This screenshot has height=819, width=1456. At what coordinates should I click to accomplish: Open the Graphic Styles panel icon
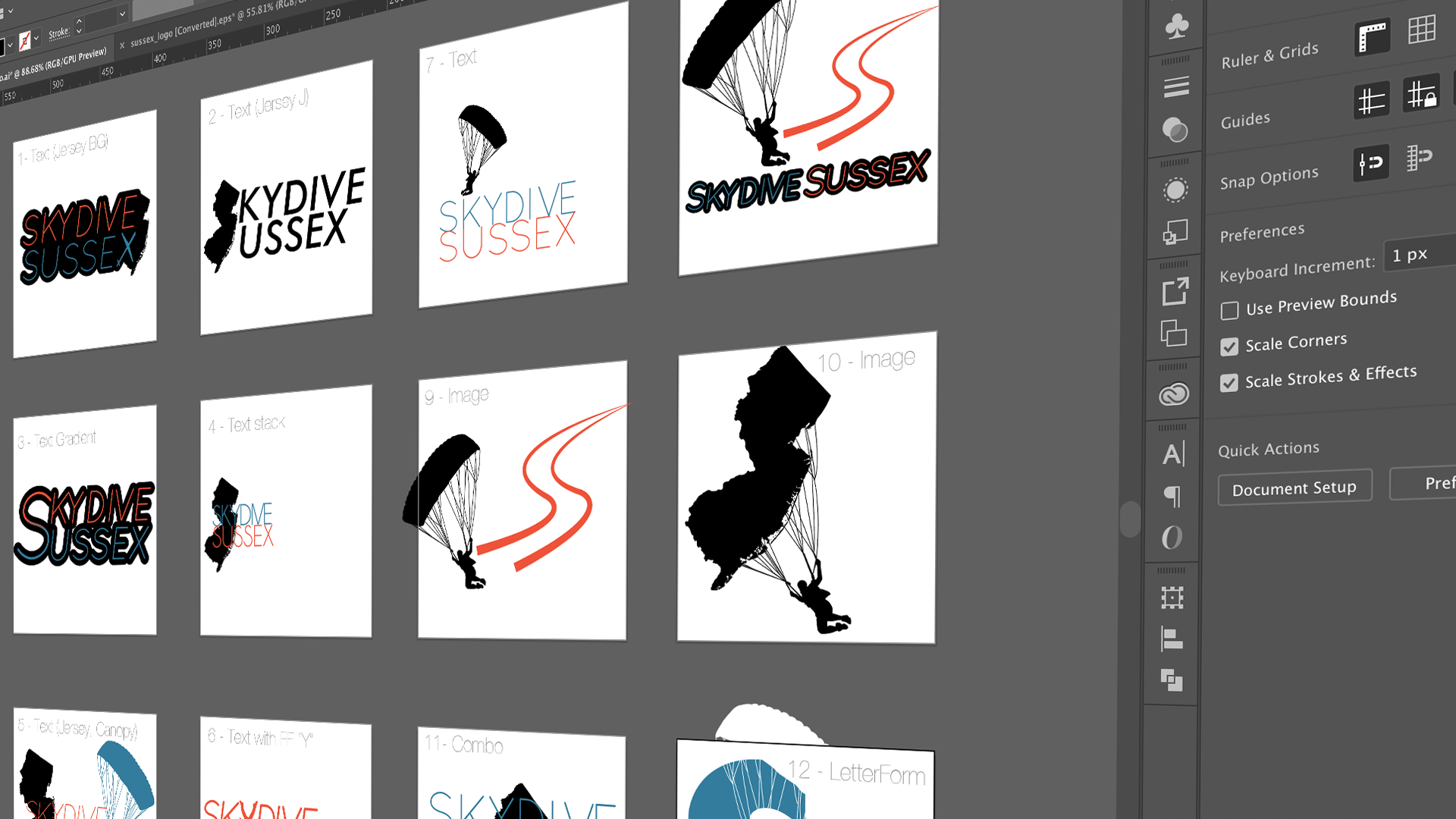click(x=1175, y=232)
